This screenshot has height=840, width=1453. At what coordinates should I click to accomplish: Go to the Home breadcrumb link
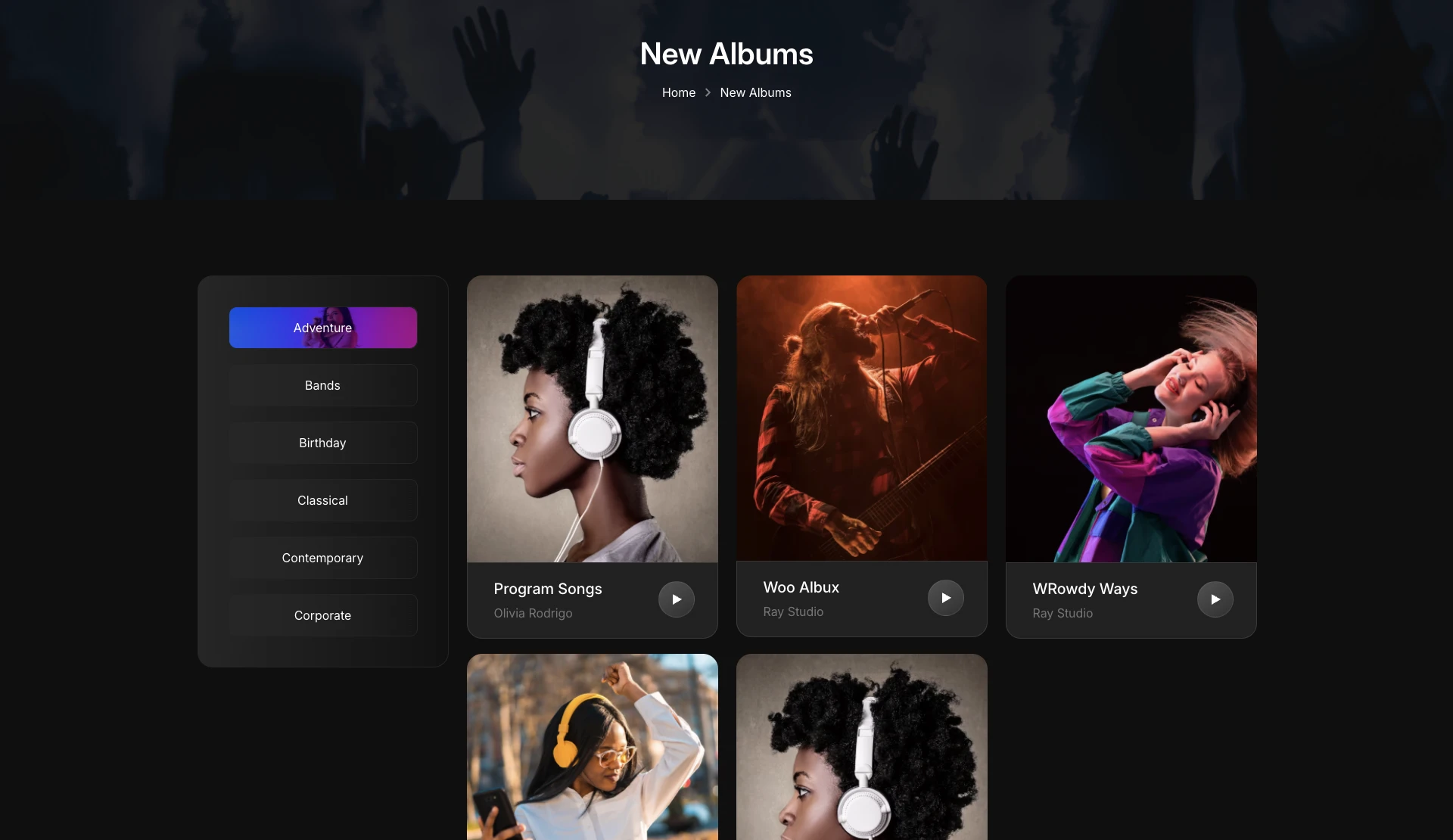[x=679, y=92]
